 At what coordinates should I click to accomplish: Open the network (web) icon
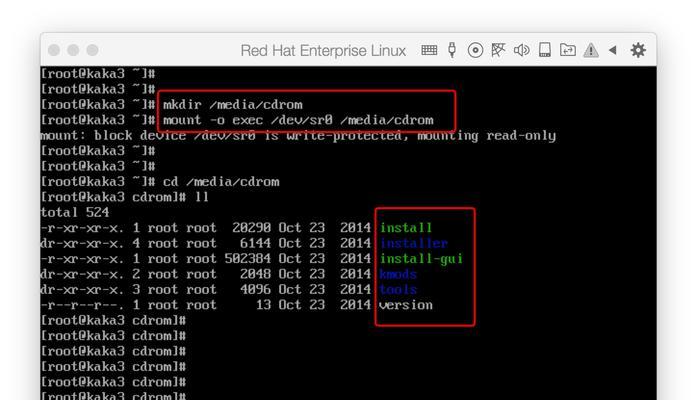(x=498, y=50)
